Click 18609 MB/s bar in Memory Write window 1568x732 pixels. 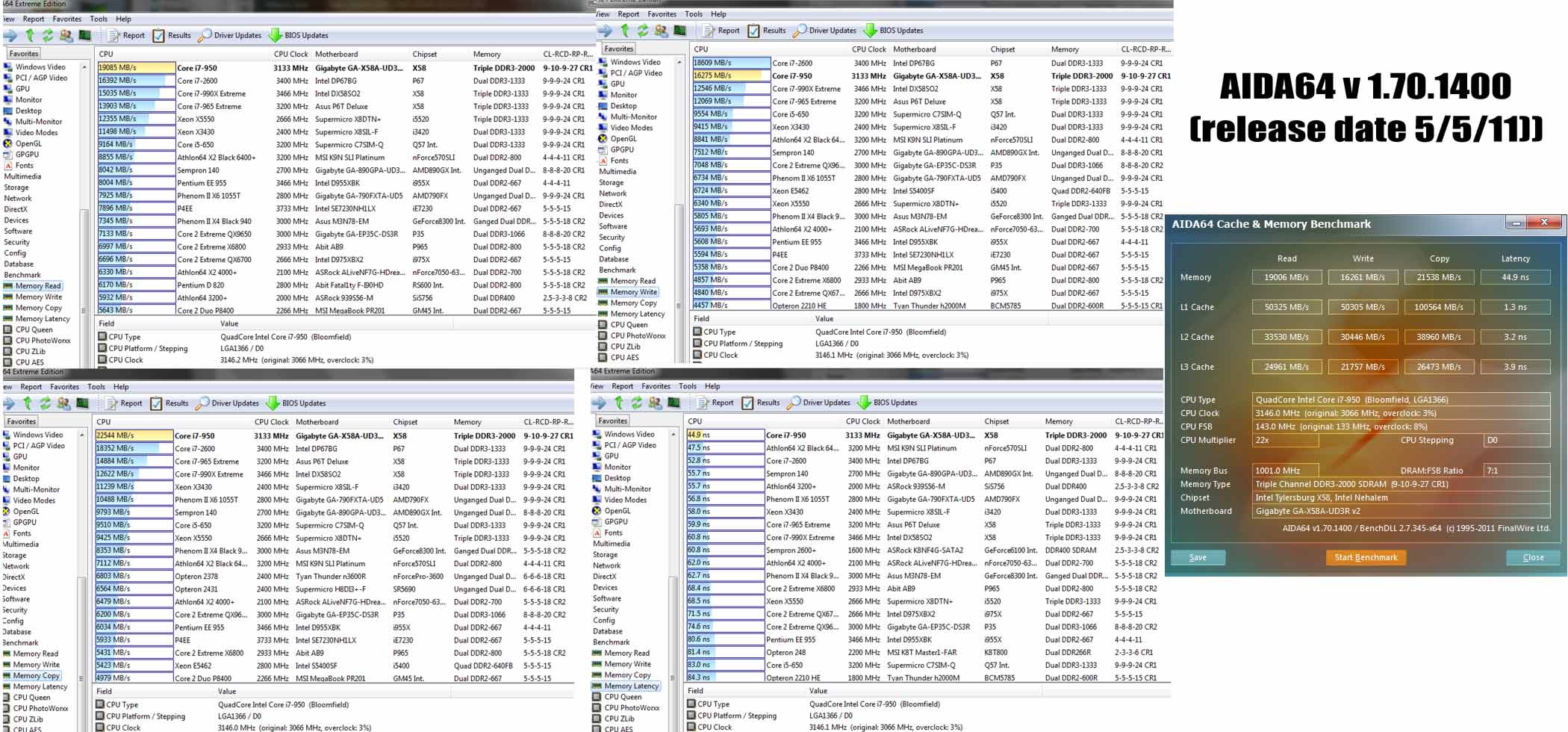coord(732,63)
